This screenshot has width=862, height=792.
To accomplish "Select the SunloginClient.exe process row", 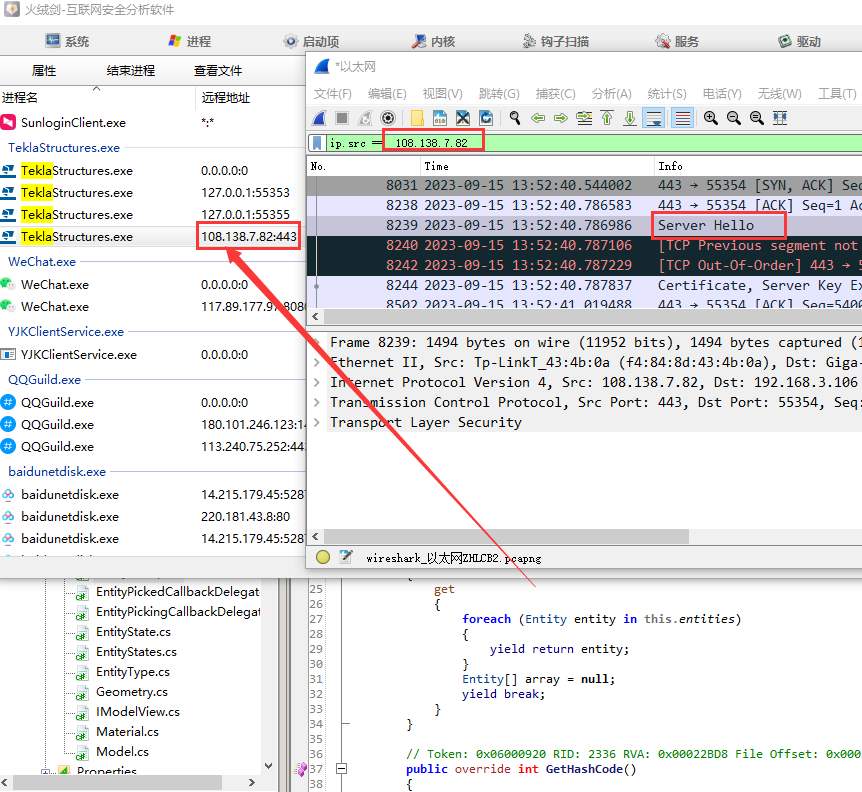I will coord(153,123).
